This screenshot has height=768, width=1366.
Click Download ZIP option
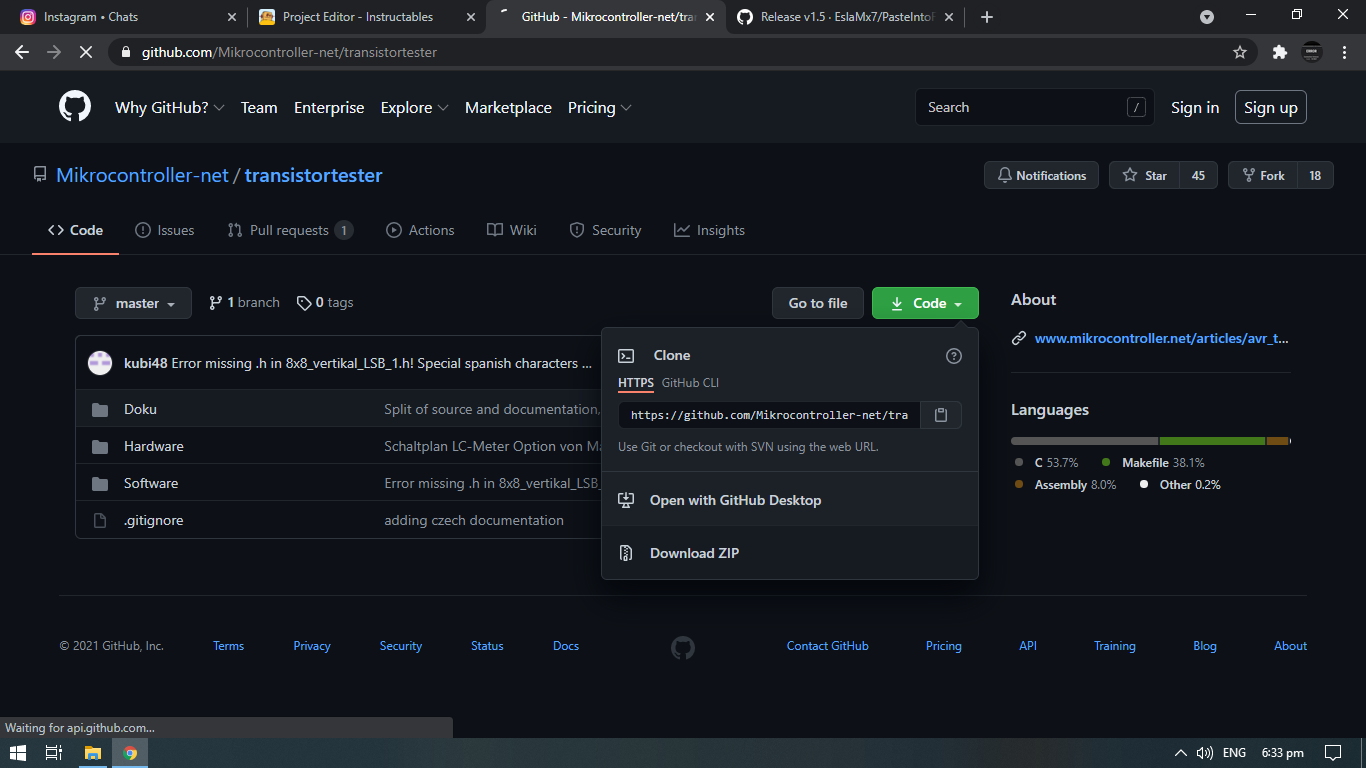coord(790,553)
